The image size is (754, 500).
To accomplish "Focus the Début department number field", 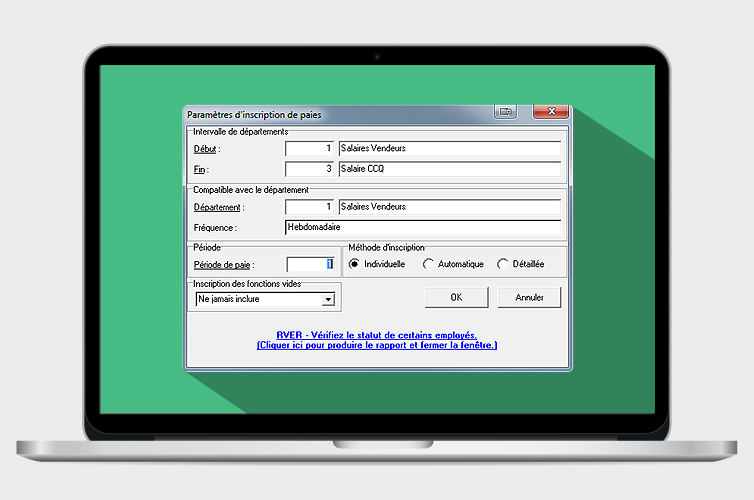I will click(309, 149).
